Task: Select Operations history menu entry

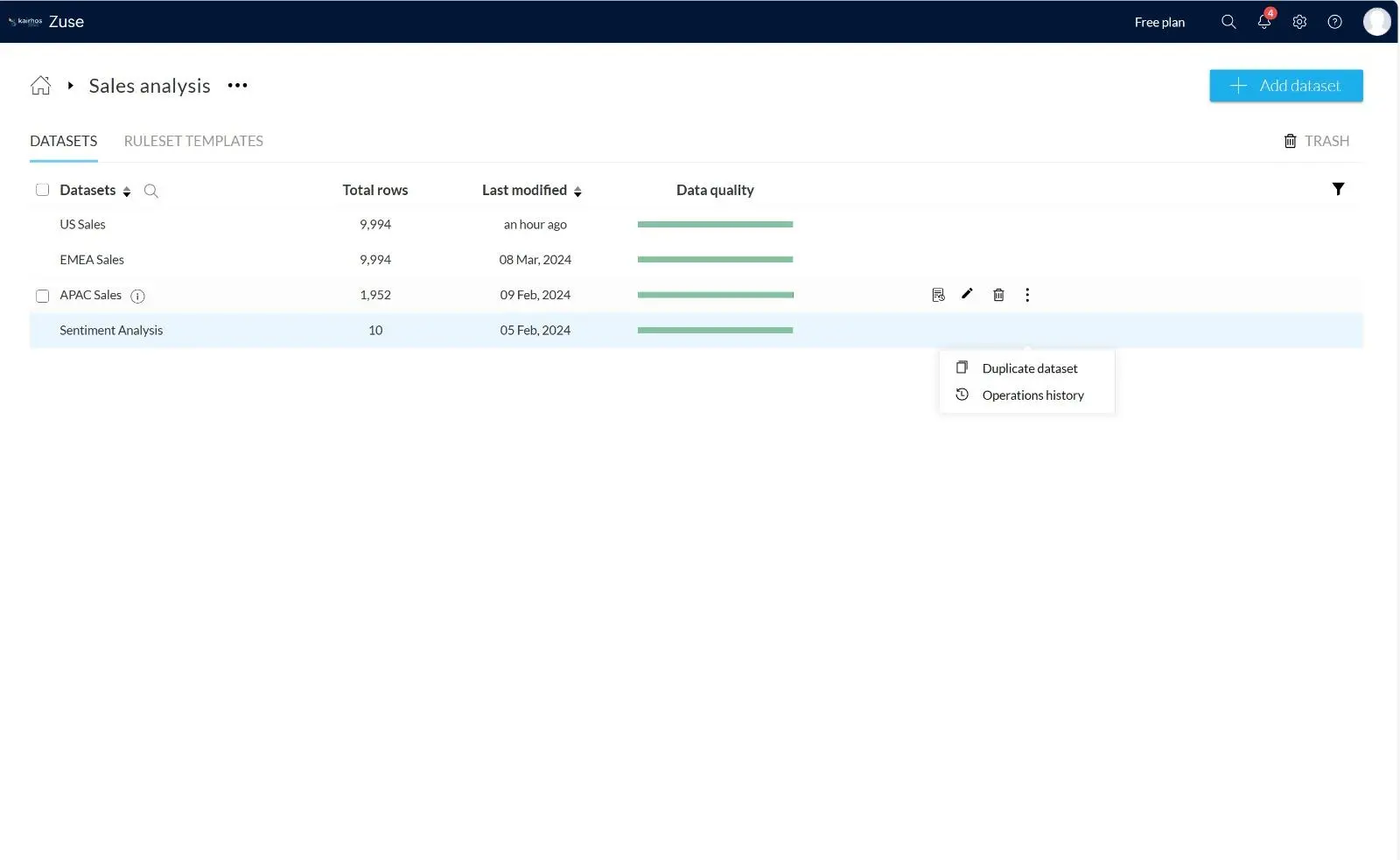Action: click(1032, 395)
